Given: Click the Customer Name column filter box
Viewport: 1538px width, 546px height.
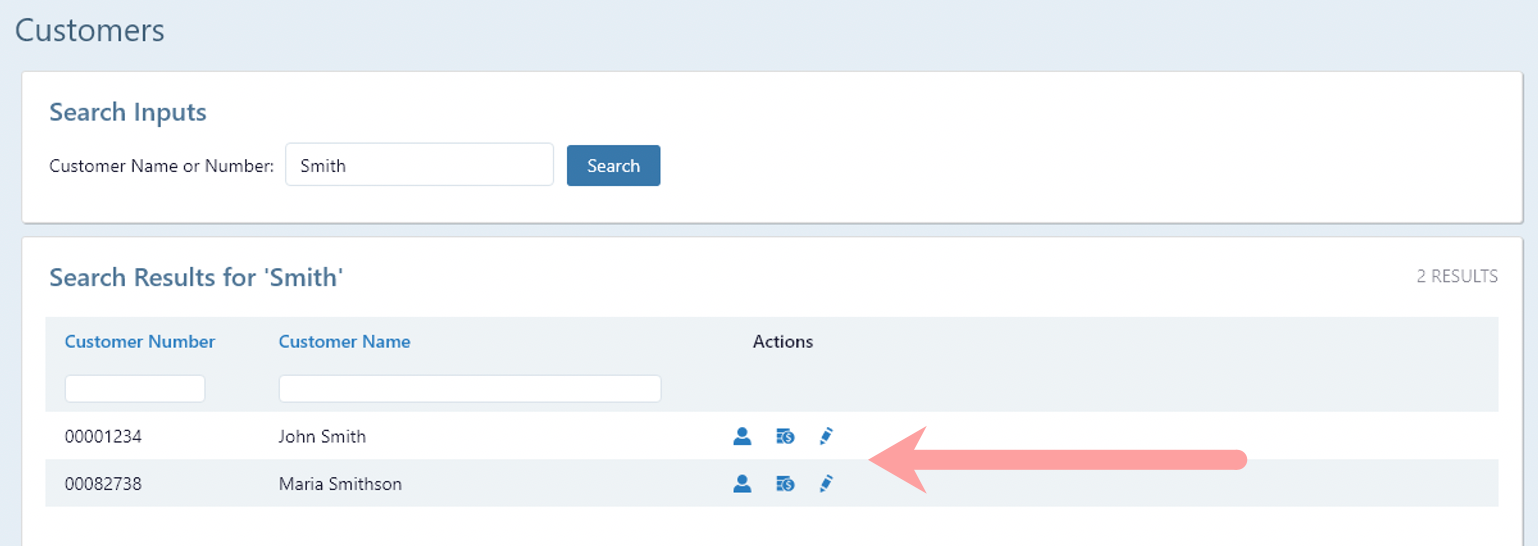Looking at the screenshot, I should click(x=469, y=388).
